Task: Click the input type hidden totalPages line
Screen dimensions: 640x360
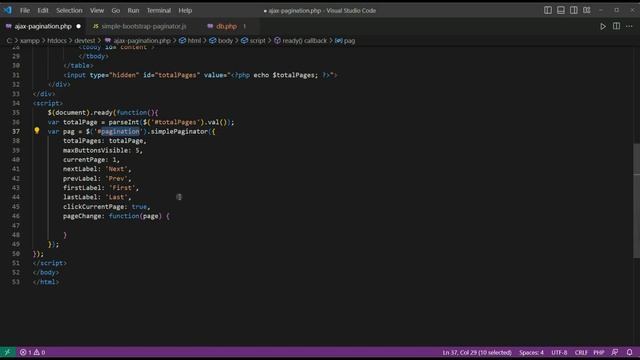Action: [200, 75]
